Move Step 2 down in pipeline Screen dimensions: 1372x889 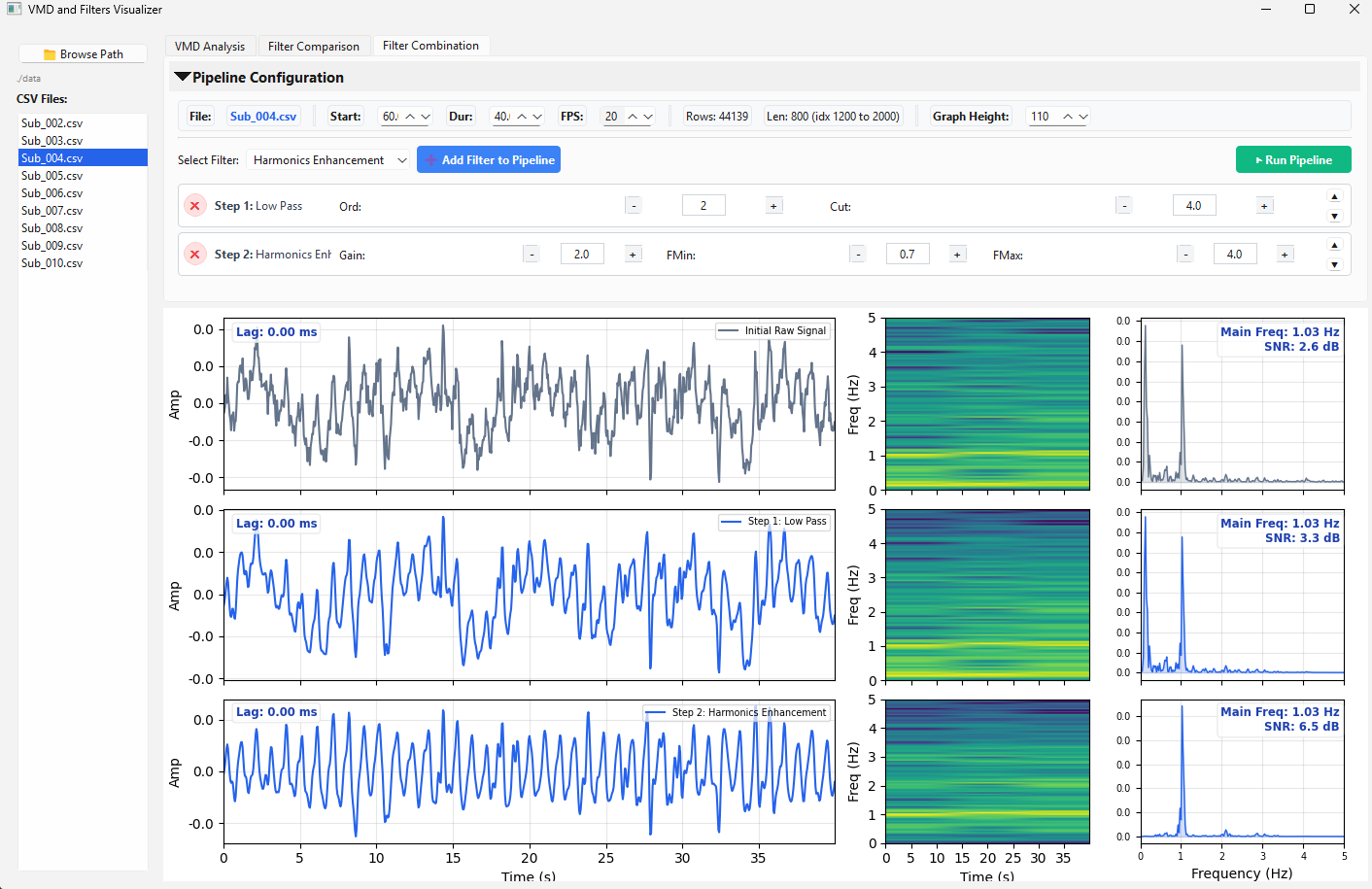1334,264
